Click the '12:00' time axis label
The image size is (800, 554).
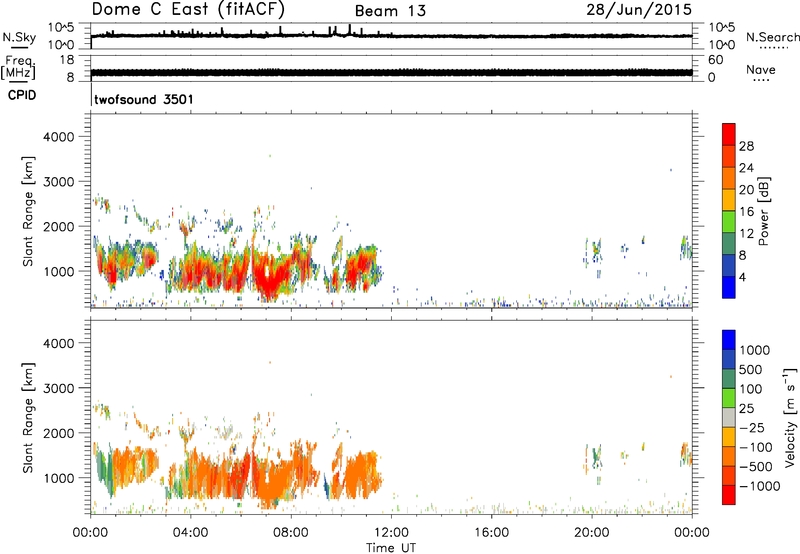click(x=391, y=533)
